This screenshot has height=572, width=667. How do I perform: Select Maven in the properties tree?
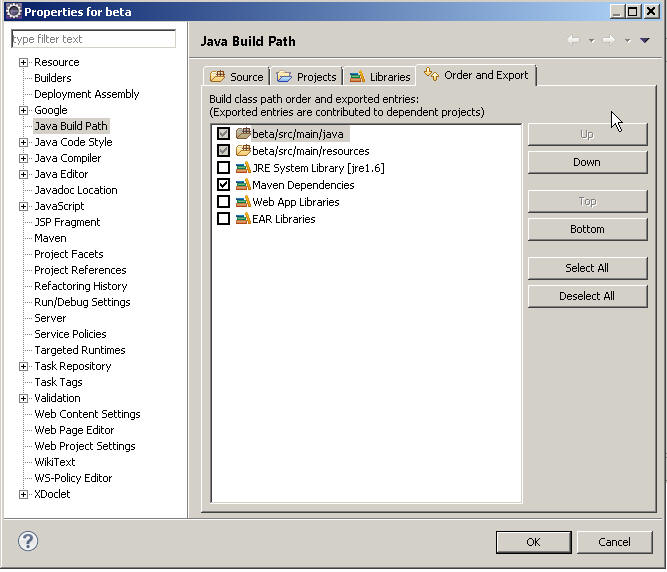coord(50,238)
